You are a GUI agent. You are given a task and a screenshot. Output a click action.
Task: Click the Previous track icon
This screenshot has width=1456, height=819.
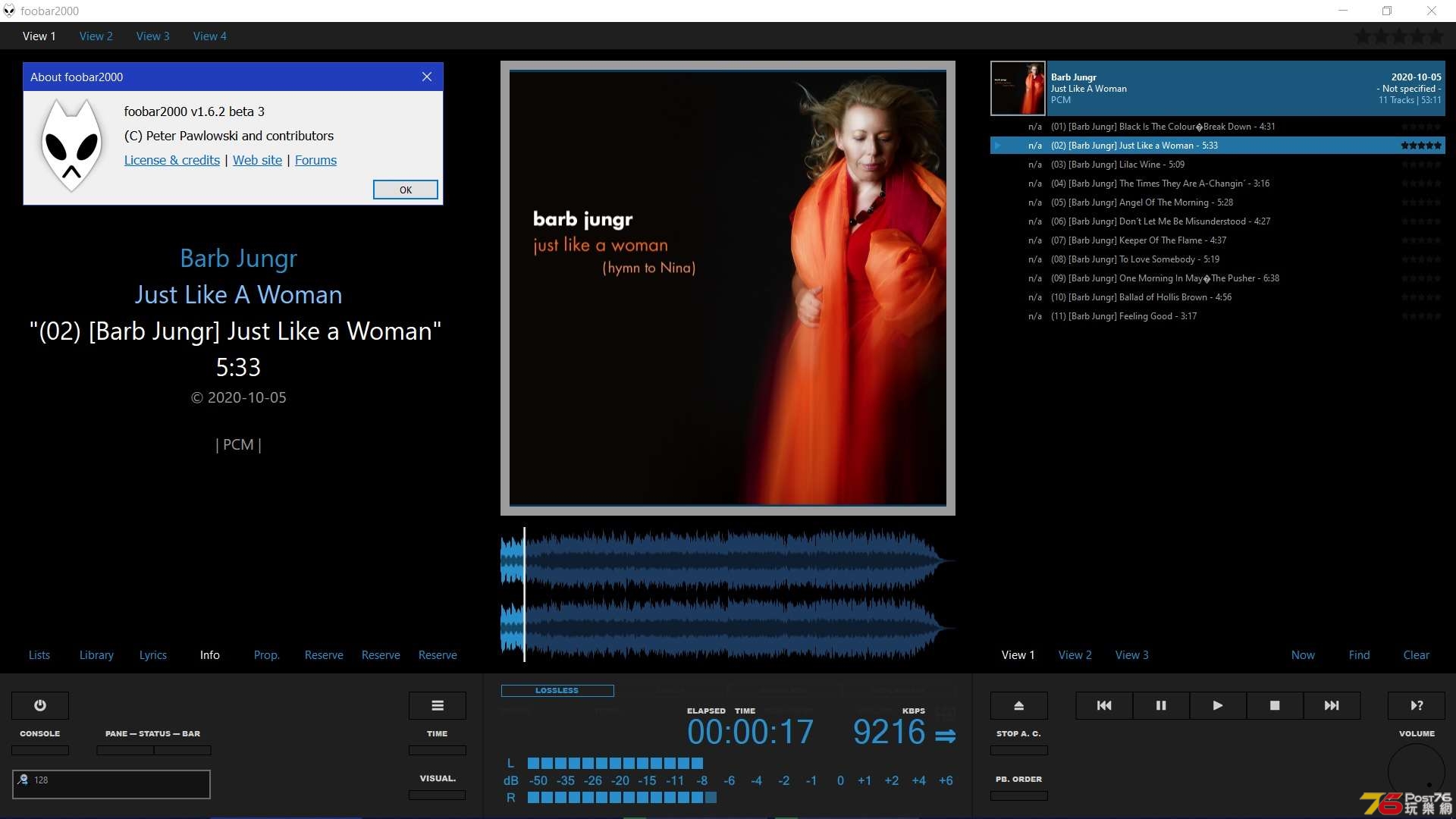(1103, 705)
